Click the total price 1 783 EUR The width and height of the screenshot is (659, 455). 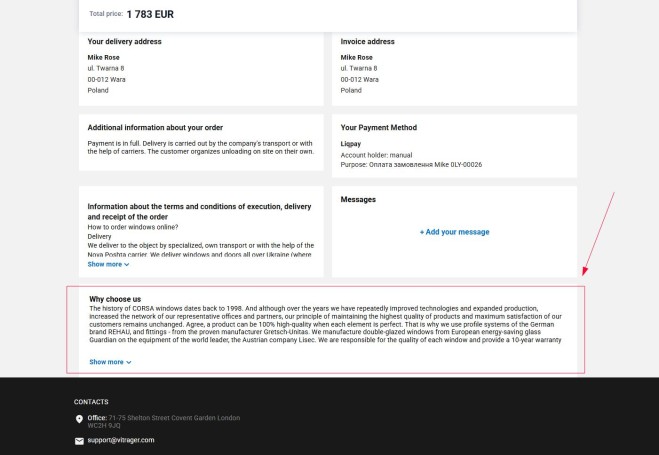pyautogui.click(x=150, y=14)
